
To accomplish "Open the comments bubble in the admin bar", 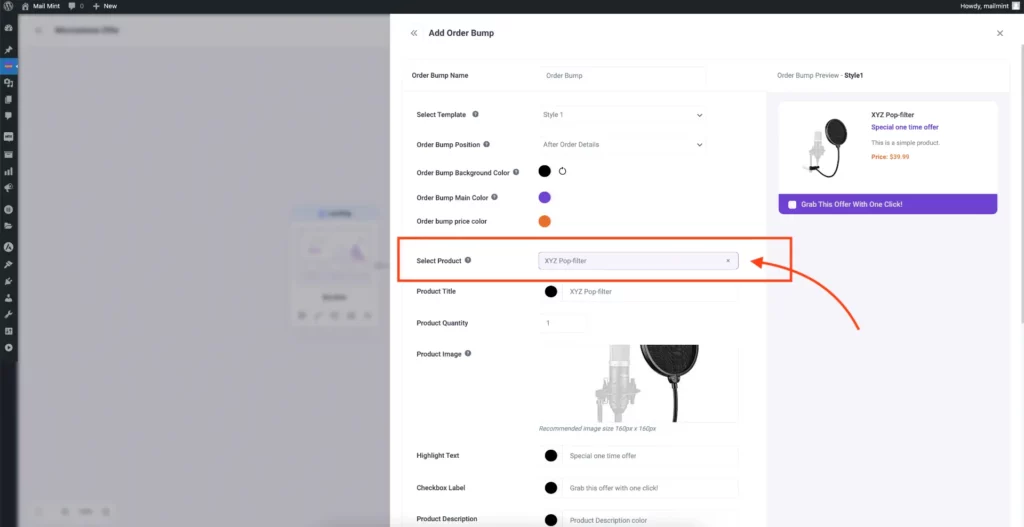I will pos(76,6).
